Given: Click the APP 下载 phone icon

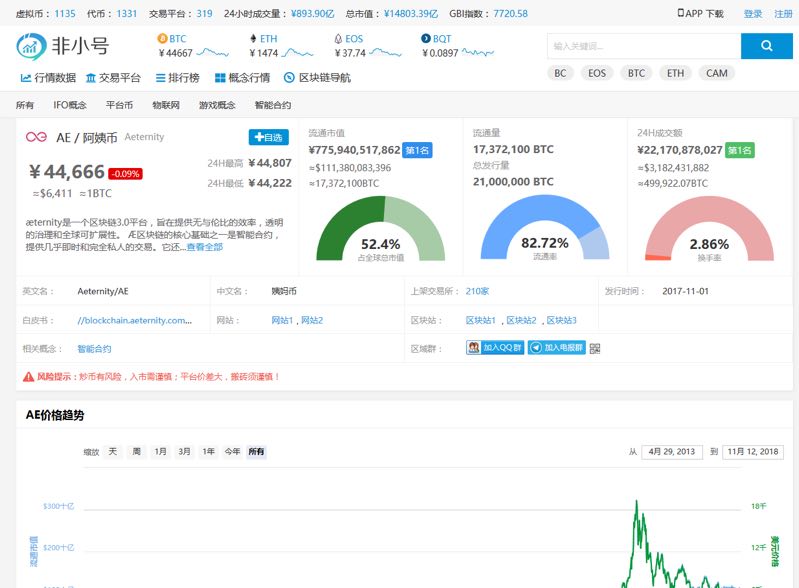Looking at the screenshot, I should pos(682,13).
